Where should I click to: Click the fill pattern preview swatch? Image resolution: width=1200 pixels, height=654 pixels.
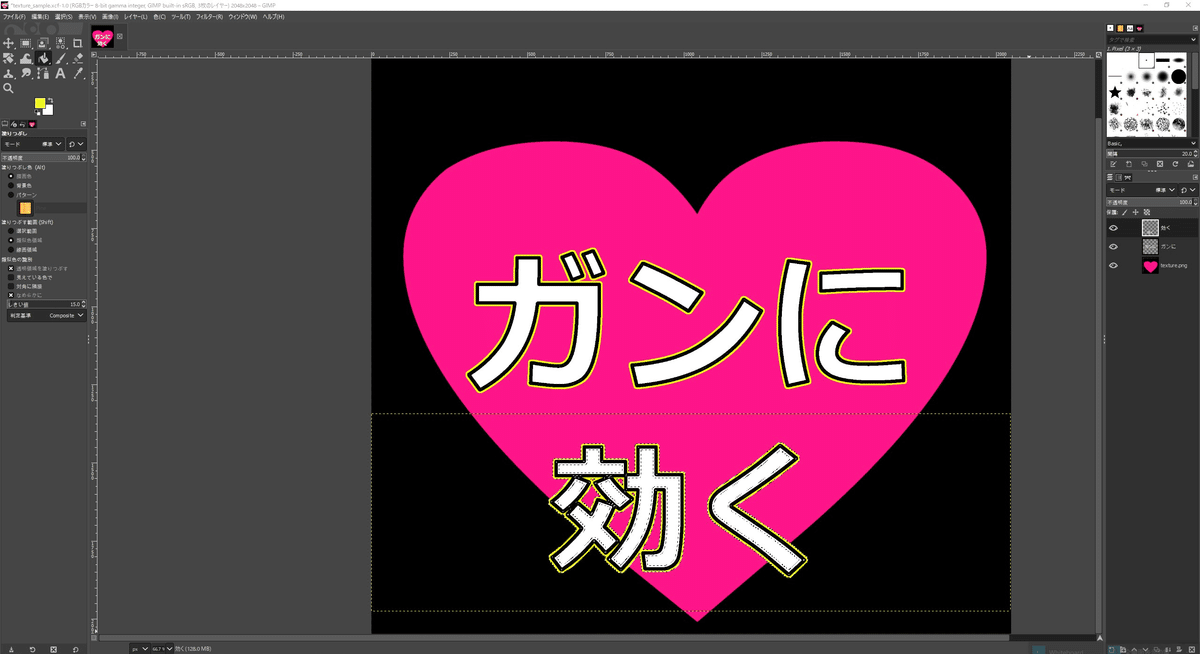[25, 208]
